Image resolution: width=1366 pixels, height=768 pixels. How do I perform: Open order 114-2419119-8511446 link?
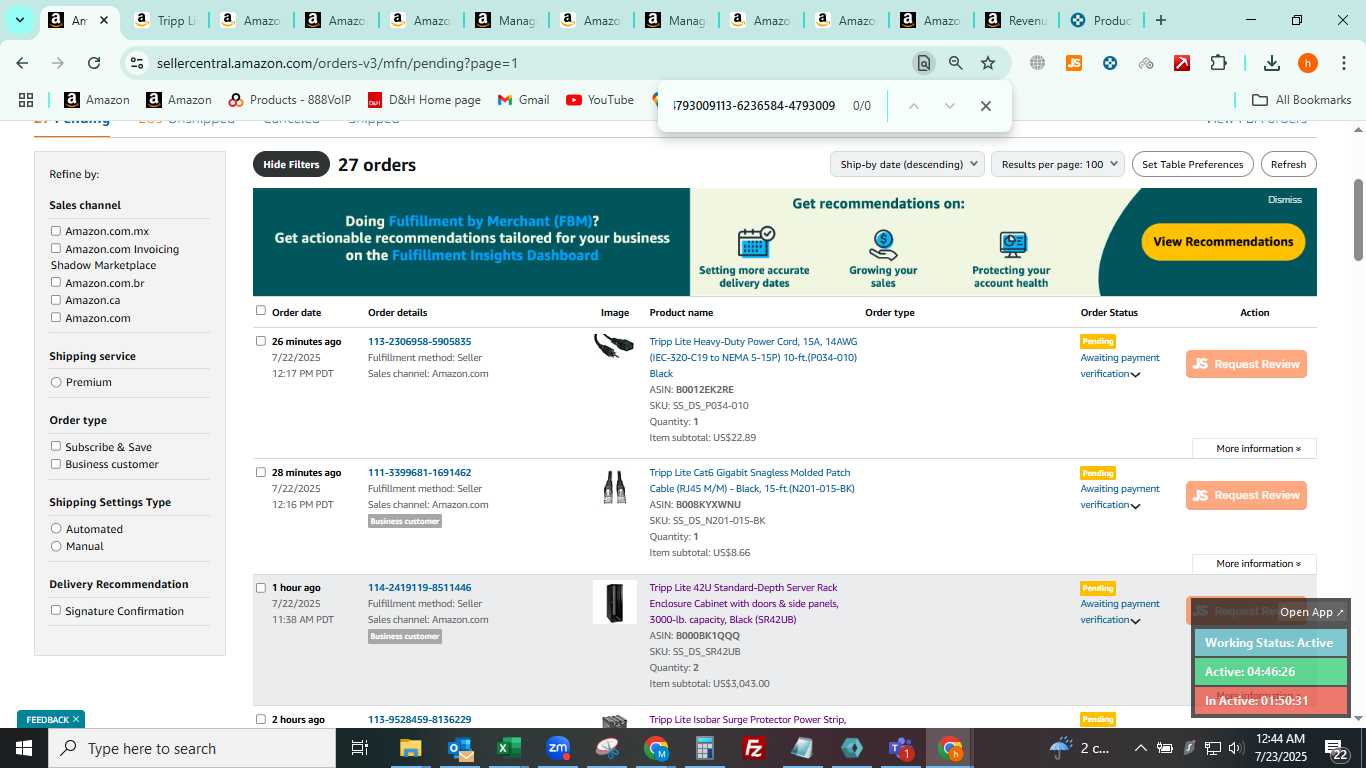point(419,588)
